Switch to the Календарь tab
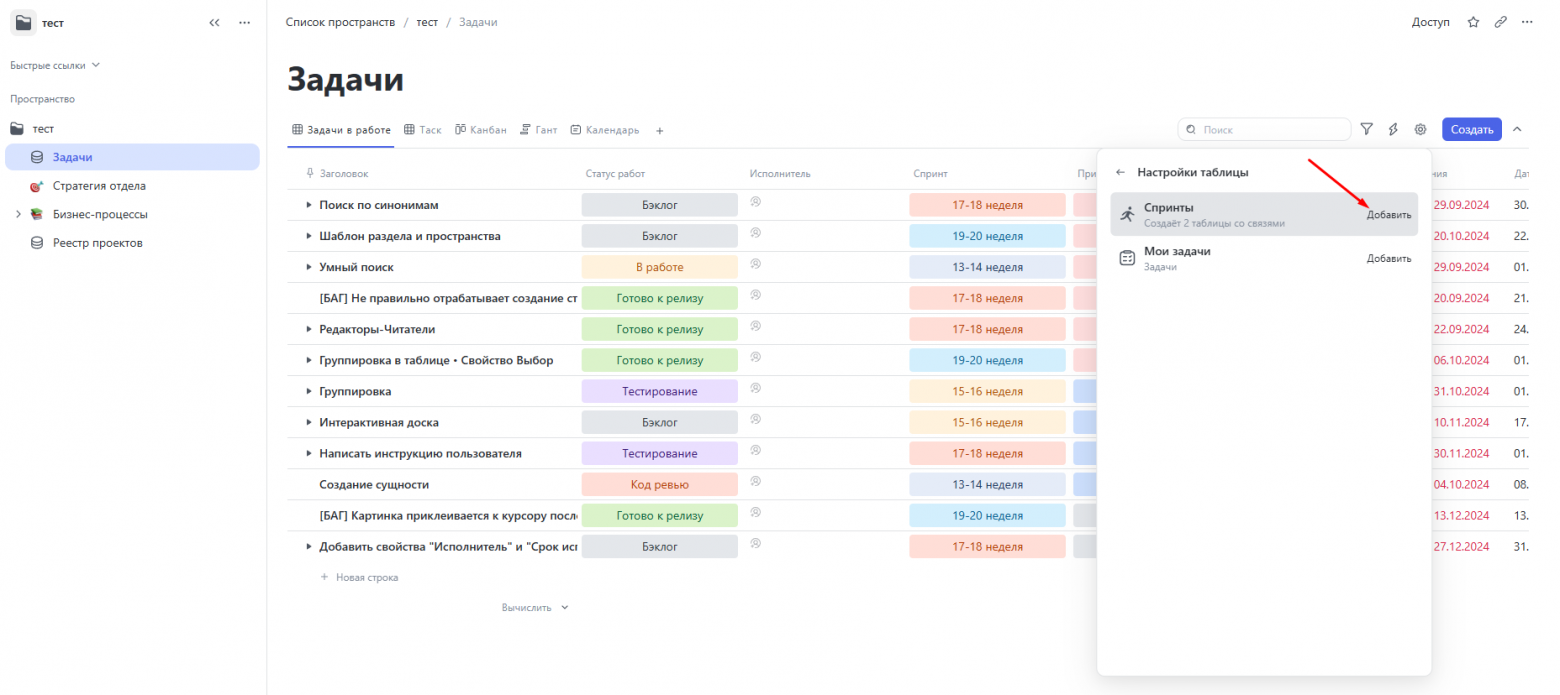This screenshot has height=695, width=1560. tap(605, 130)
